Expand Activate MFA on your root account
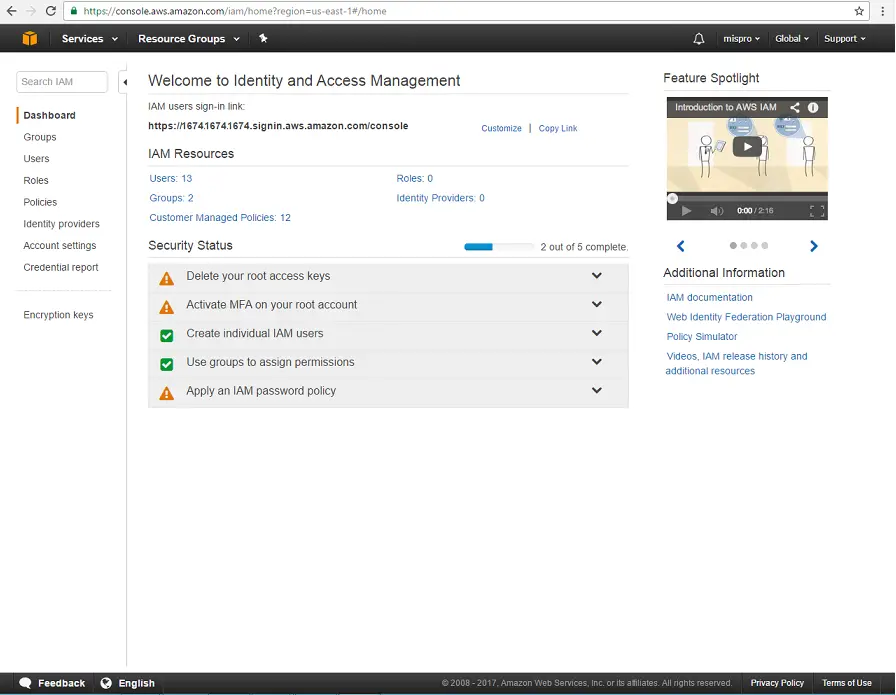The width and height of the screenshot is (896, 695). click(x=597, y=306)
